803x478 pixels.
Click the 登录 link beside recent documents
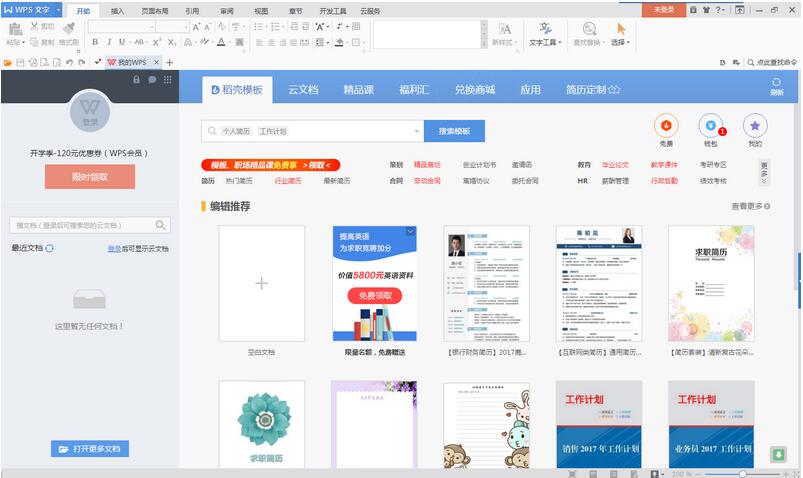coord(114,248)
